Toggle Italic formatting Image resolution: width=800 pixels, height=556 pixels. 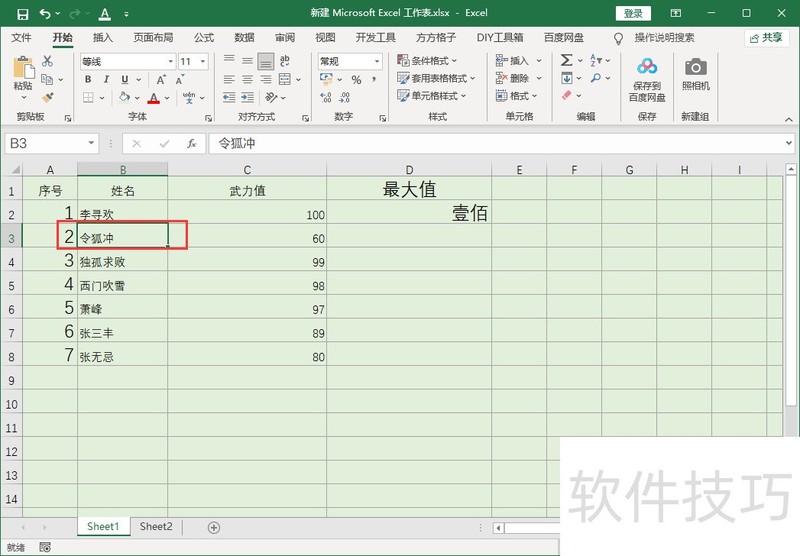[107, 80]
